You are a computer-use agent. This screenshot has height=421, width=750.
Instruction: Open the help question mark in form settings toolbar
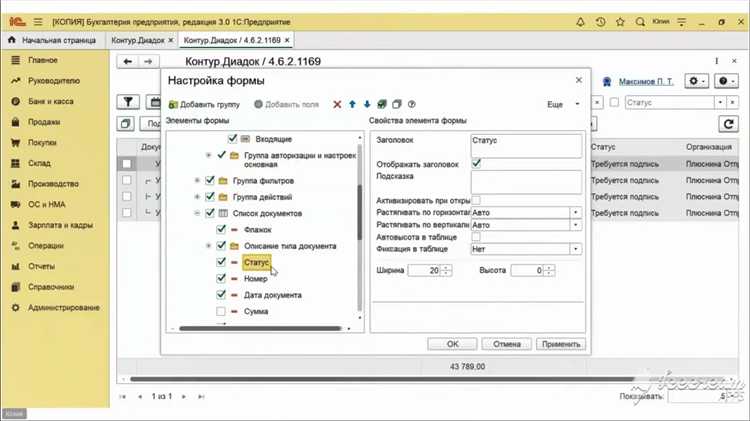(x=411, y=104)
